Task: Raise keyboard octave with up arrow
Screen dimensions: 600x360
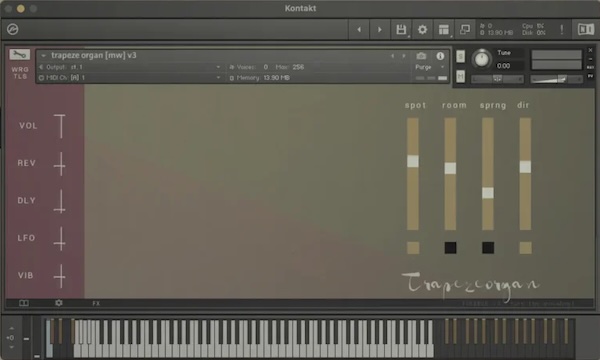Action: (x=11, y=329)
